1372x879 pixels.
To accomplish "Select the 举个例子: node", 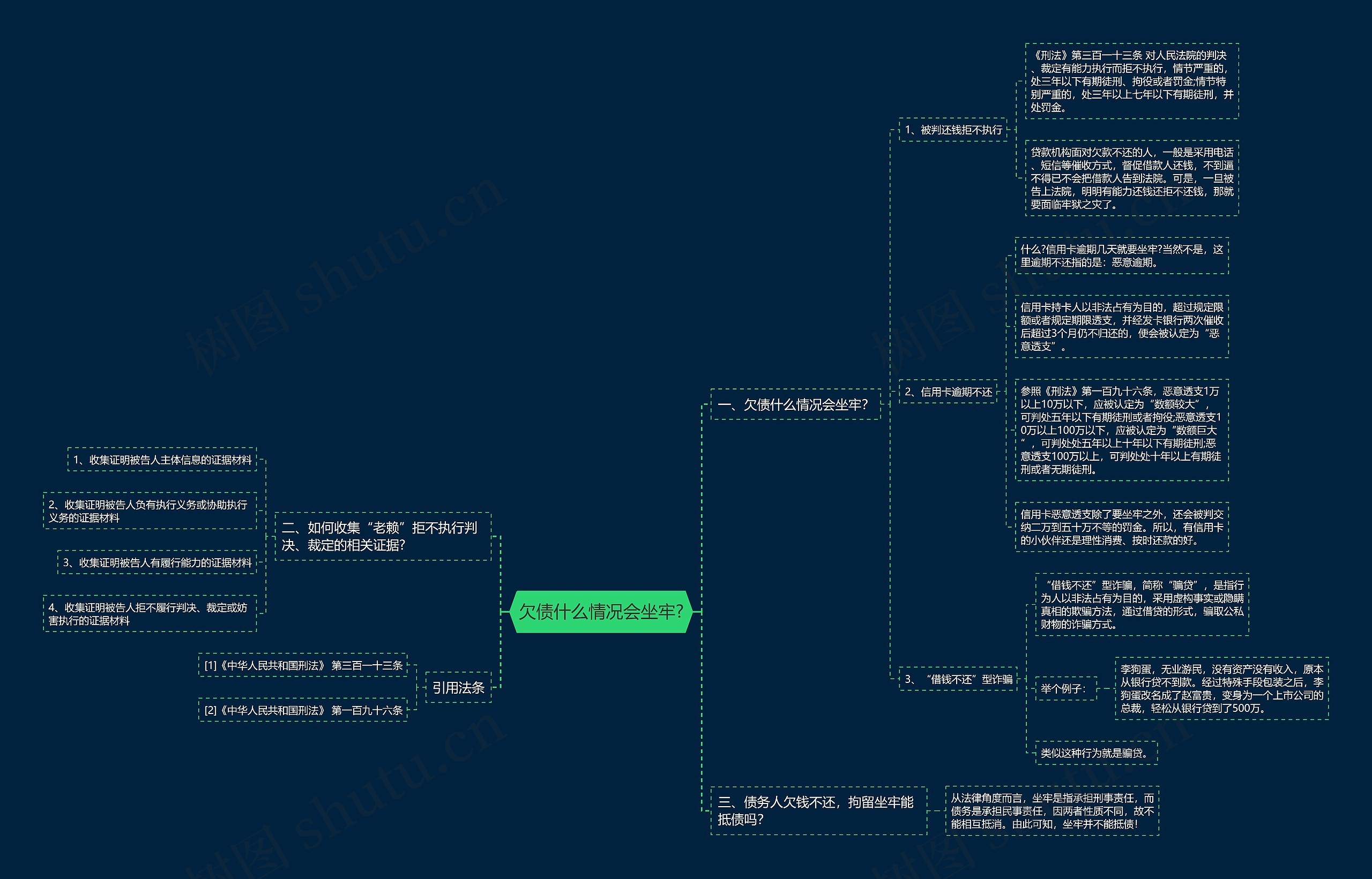I will tap(1065, 688).
